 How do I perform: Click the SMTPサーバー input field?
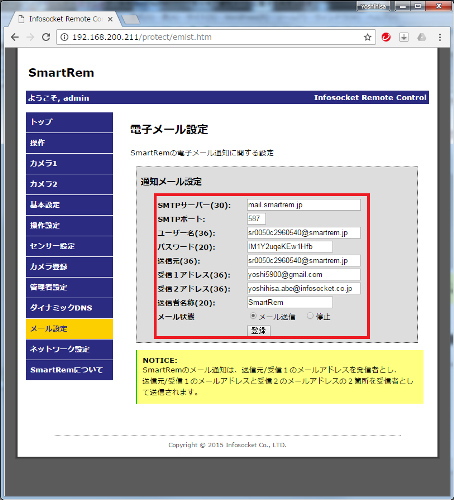pyautogui.click(x=304, y=205)
